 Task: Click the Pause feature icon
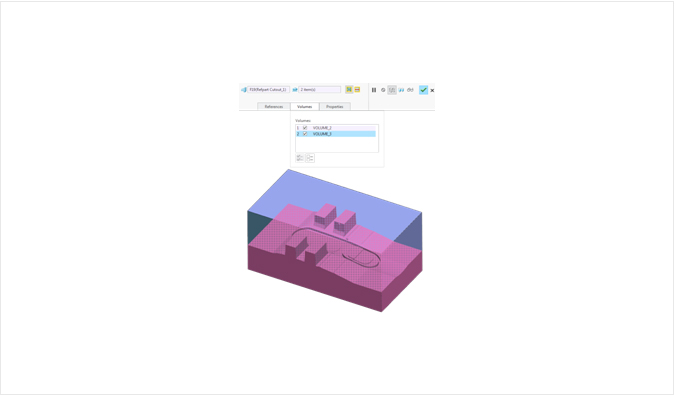[x=374, y=90]
